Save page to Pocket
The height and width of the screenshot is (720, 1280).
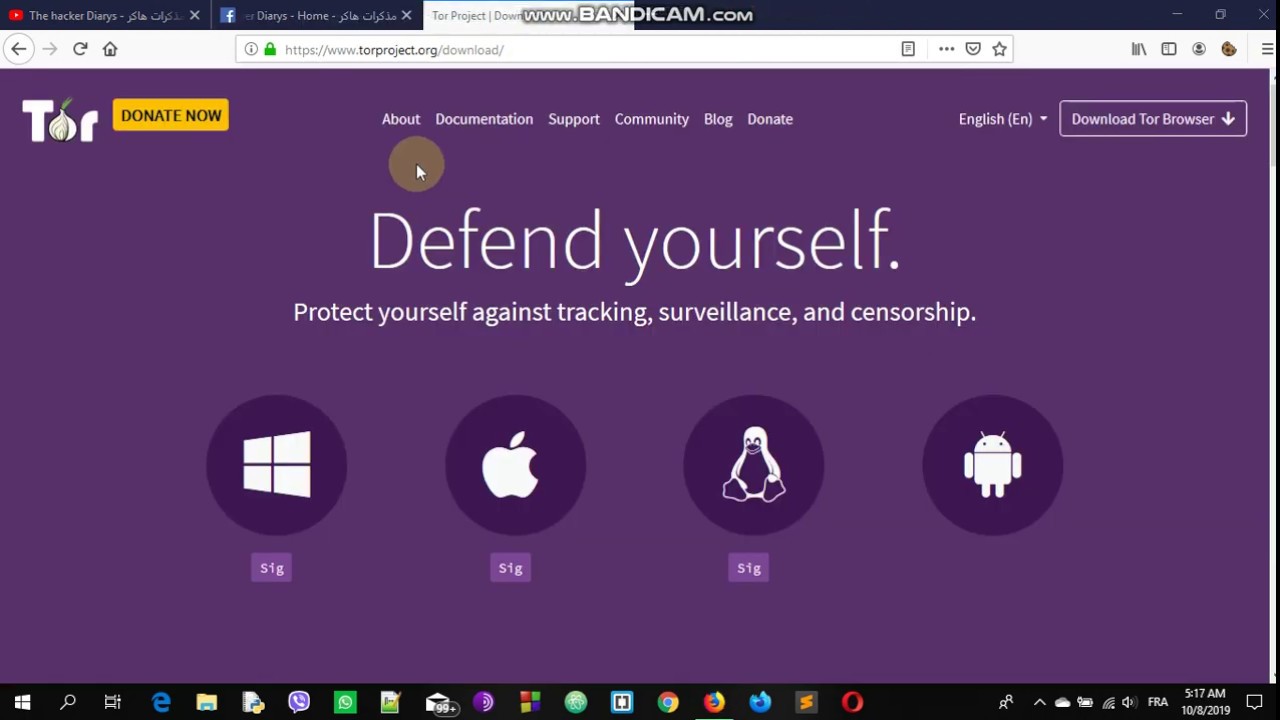973,49
